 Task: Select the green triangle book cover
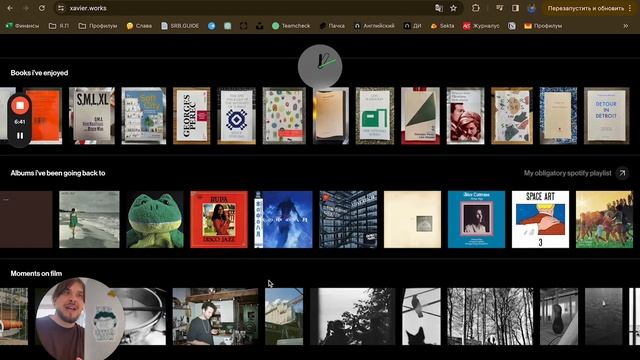pyautogui.click(x=420, y=116)
